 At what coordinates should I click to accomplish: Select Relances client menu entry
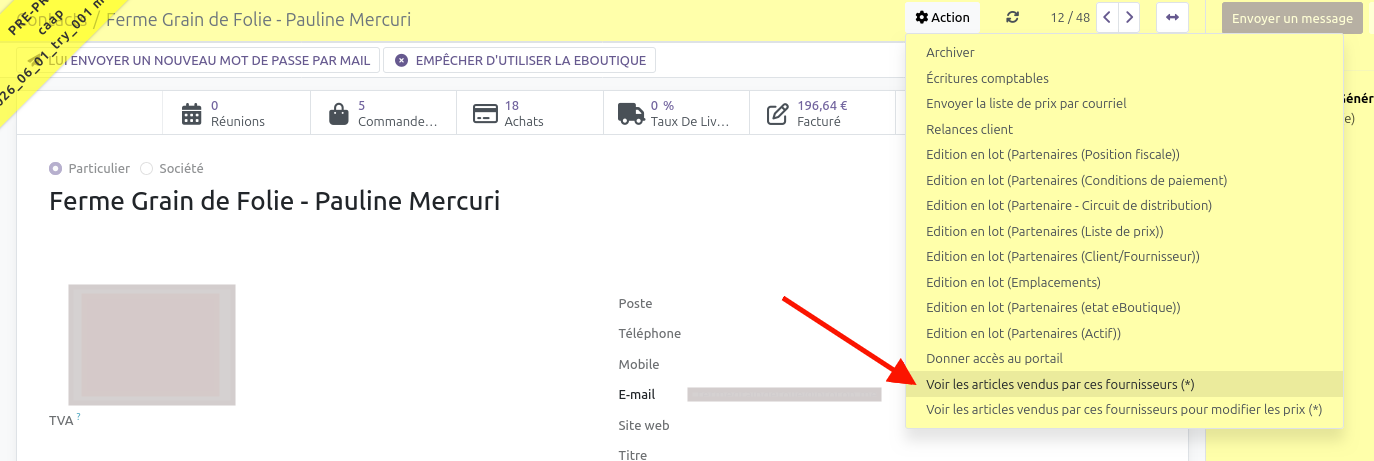click(1124, 129)
